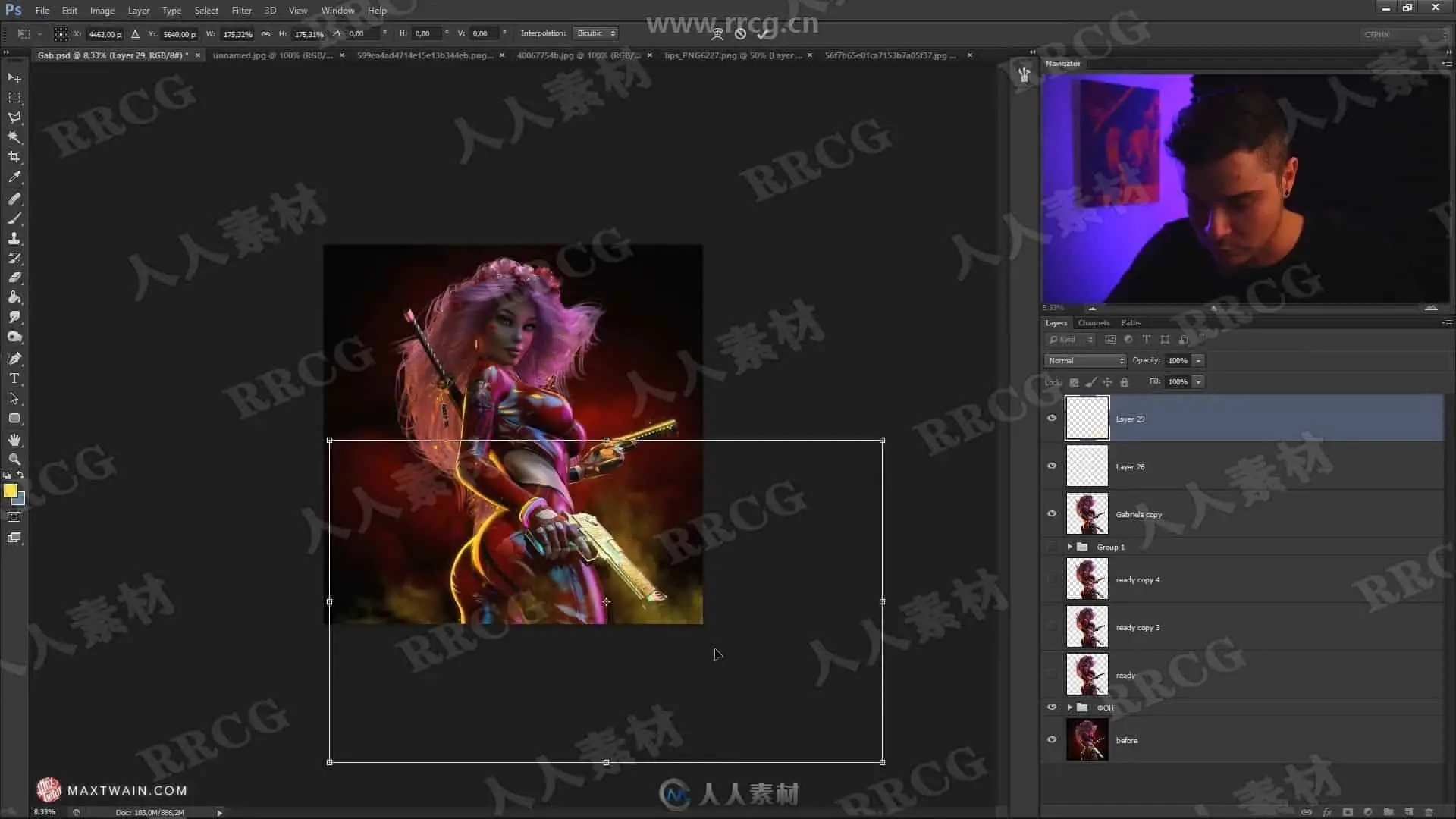The width and height of the screenshot is (1456, 819).
Task: Click the X position input field
Action: [105, 34]
